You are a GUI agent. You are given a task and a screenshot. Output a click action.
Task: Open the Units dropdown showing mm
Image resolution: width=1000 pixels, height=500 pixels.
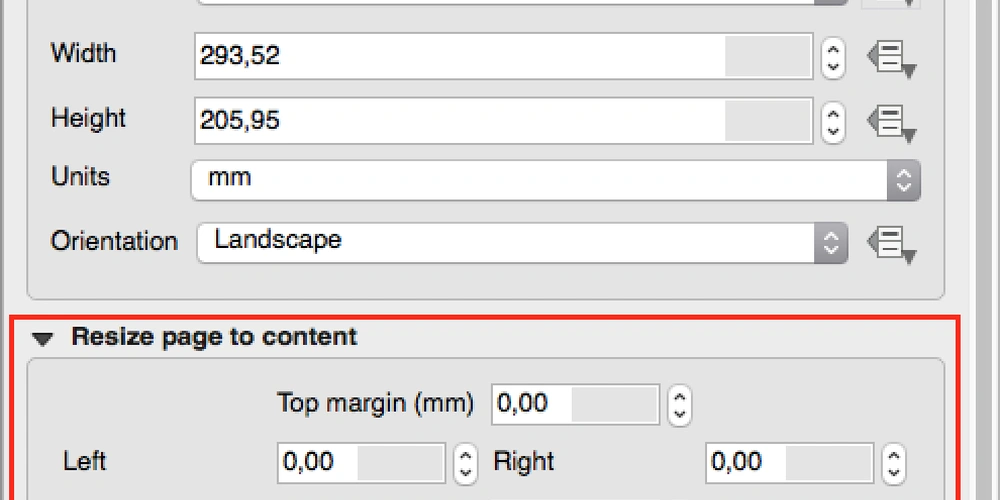[x=555, y=180]
